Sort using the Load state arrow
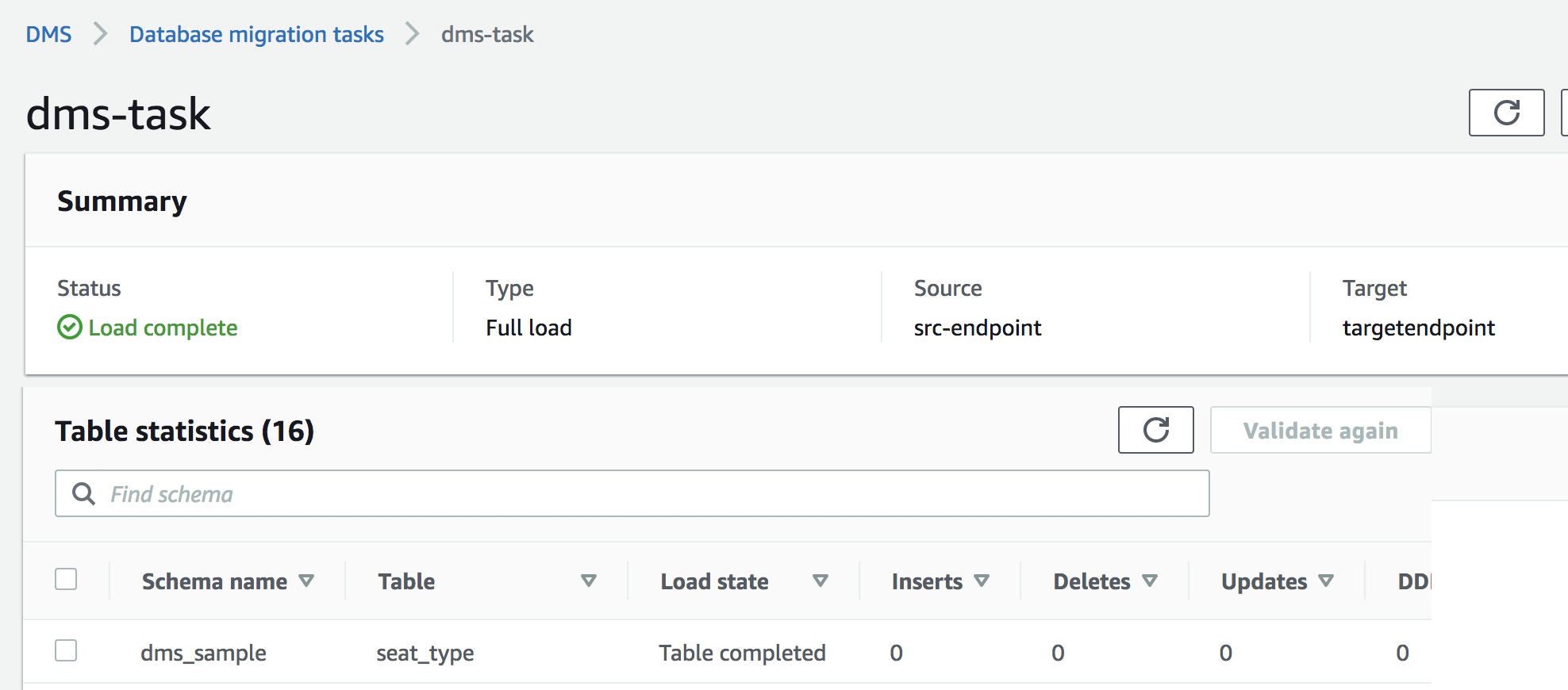The width and height of the screenshot is (1568, 690). [x=821, y=581]
